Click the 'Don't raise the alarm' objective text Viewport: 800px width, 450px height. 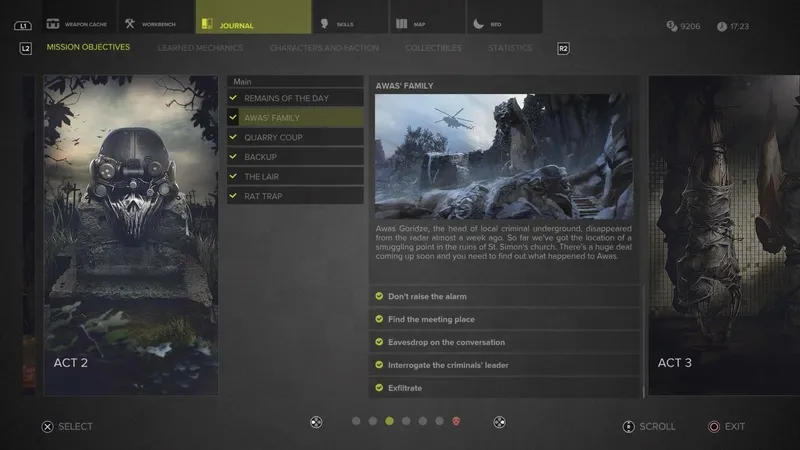click(427, 296)
